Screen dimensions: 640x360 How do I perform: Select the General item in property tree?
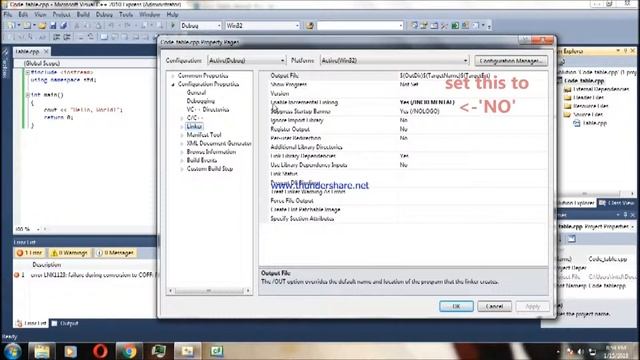(x=196, y=93)
